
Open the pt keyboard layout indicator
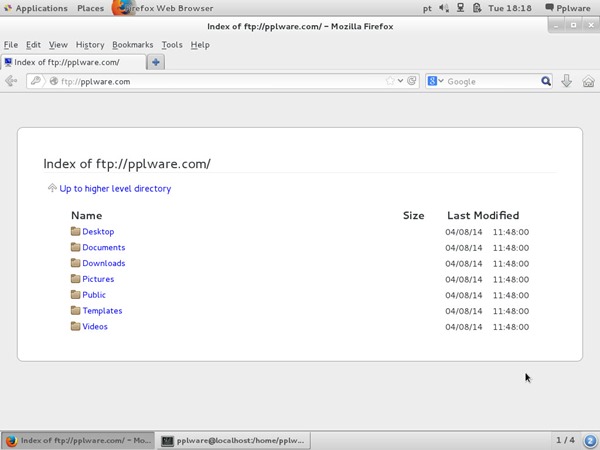(427, 8)
